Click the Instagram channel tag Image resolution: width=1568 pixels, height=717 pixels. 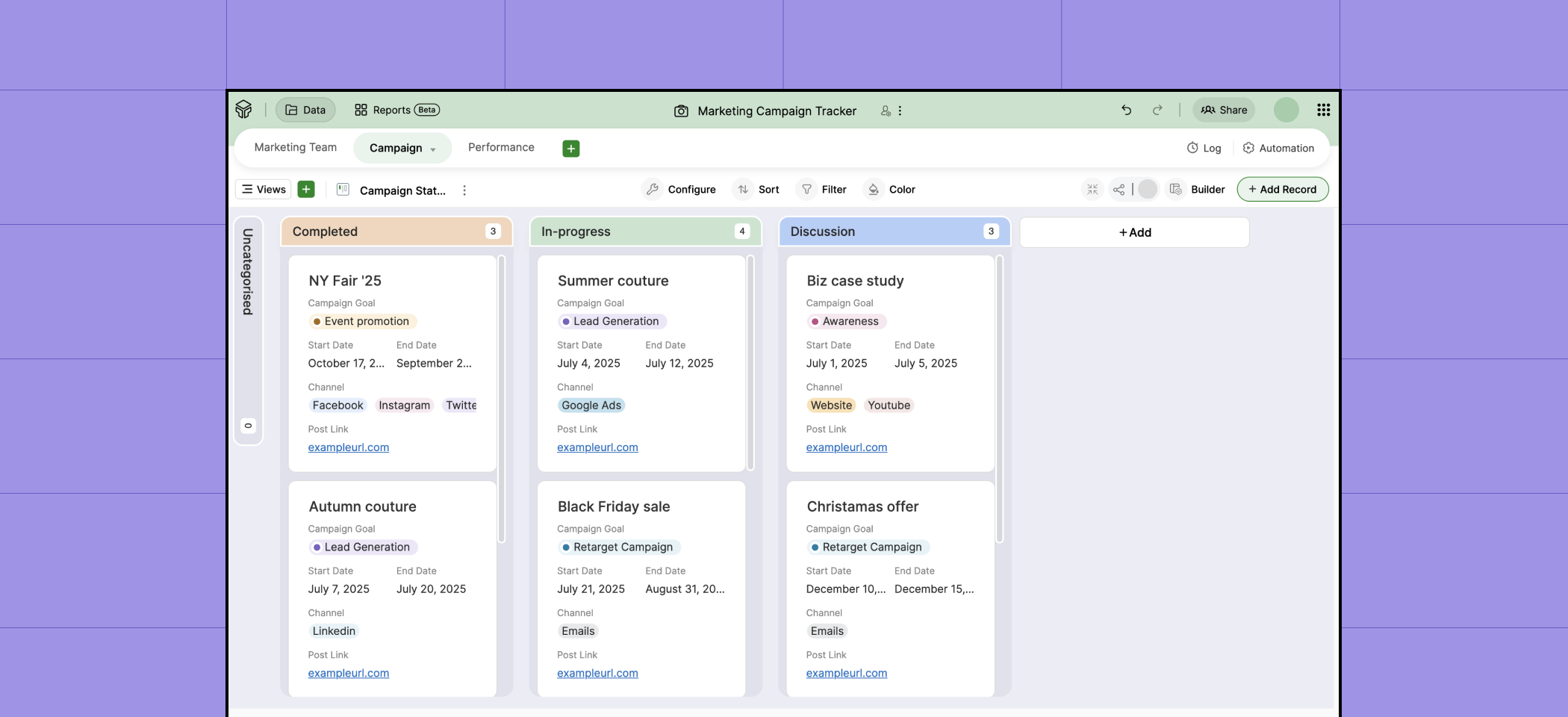pyautogui.click(x=404, y=406)
